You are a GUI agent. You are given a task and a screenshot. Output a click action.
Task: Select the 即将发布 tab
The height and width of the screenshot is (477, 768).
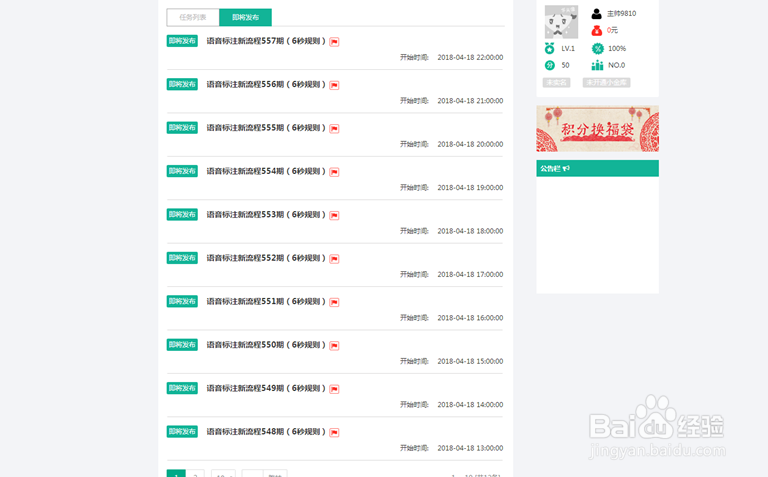click(x=245, y=17)
